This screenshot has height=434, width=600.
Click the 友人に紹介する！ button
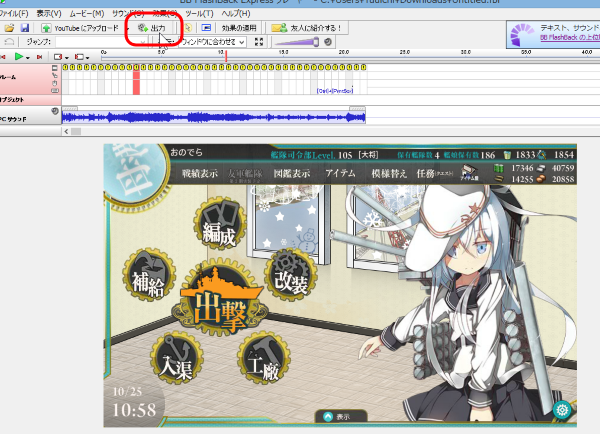[x=307, y=28]
